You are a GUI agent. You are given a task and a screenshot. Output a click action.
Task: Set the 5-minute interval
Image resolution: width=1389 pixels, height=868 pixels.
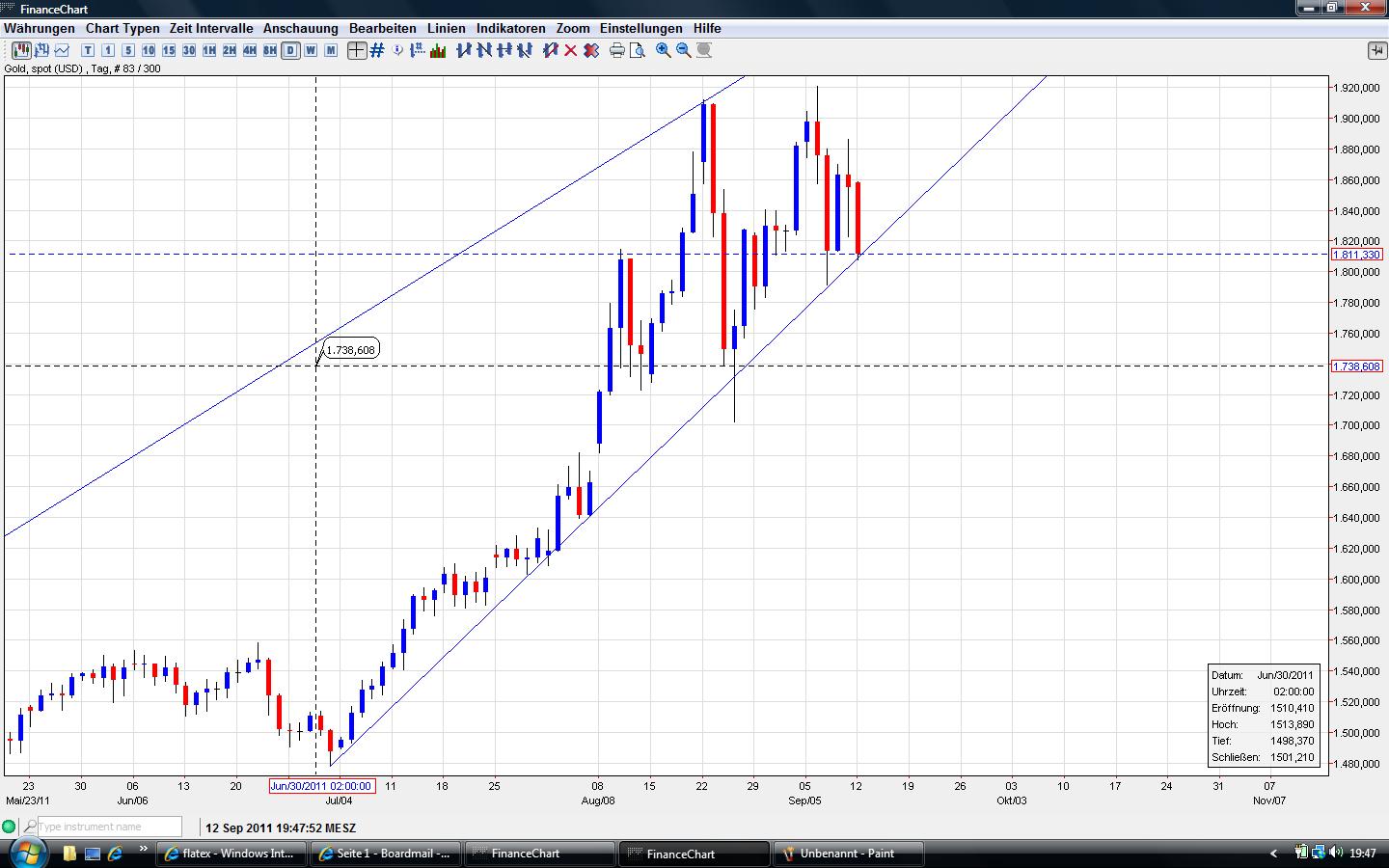[x=128, y=50]
